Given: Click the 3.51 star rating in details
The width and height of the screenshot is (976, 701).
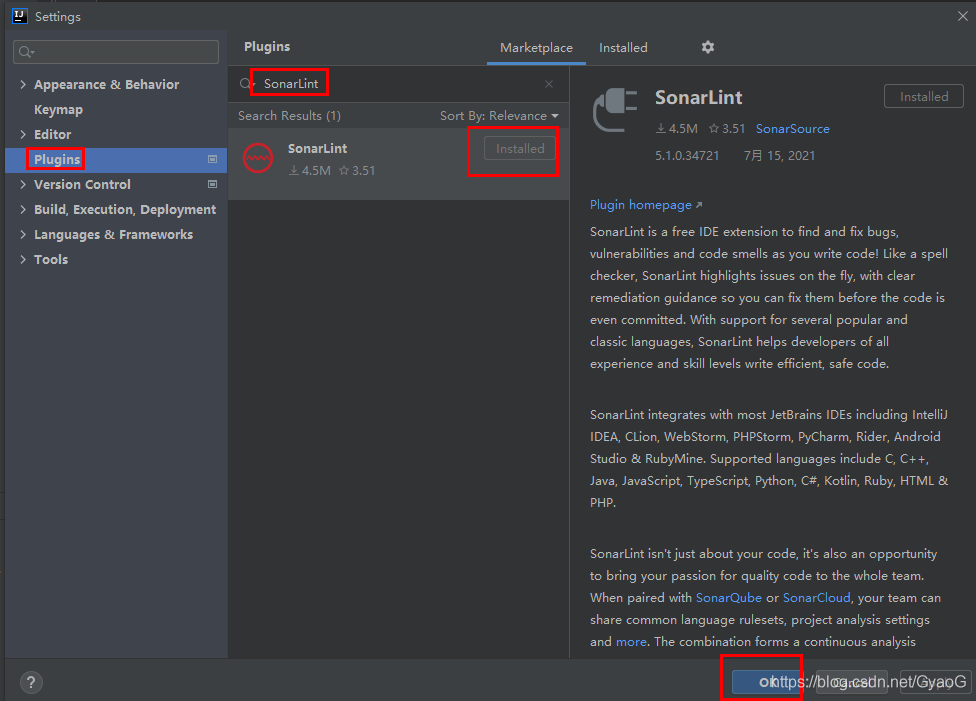Looking at the screenshot, I should tap(727, 129).
